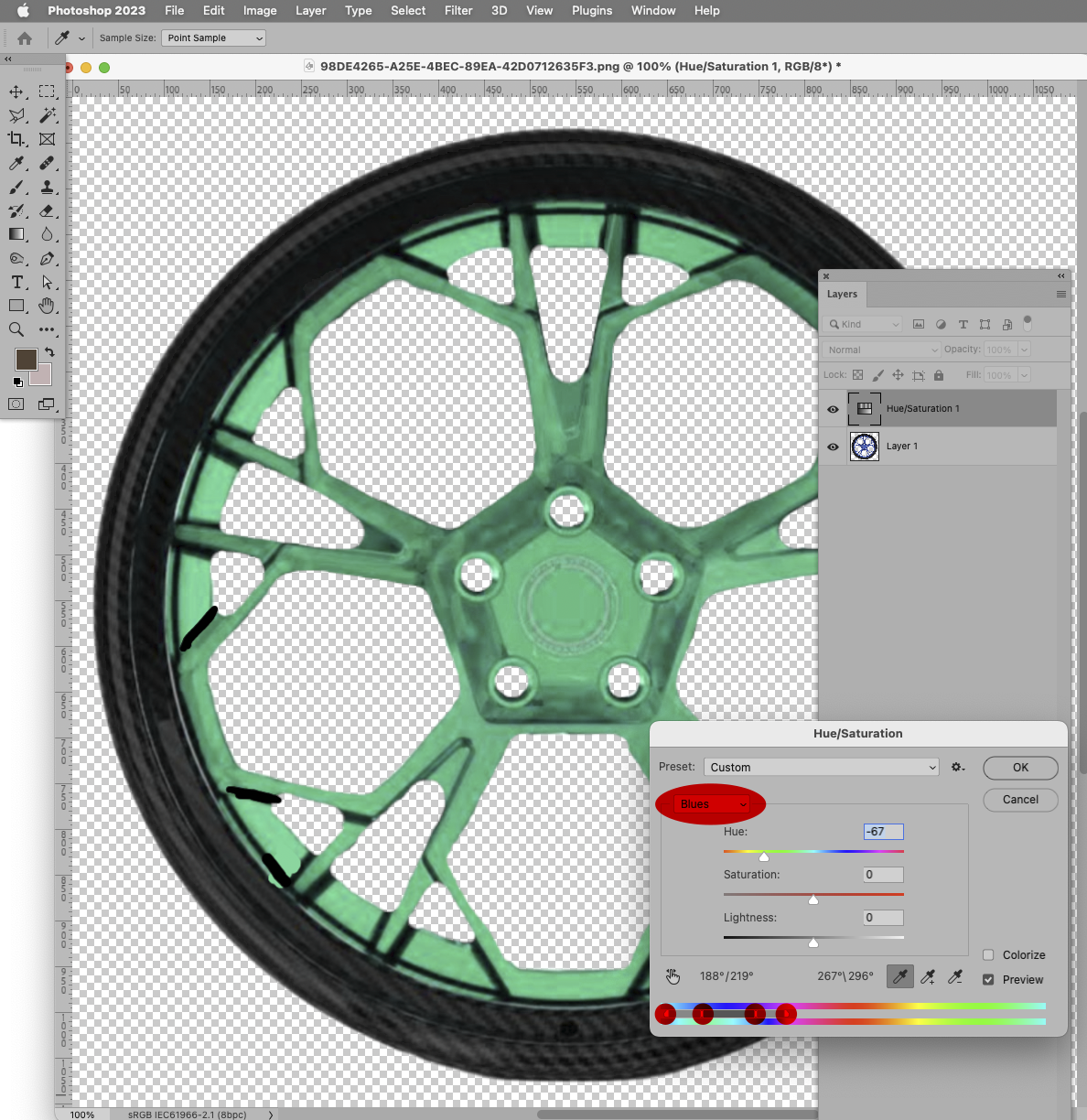Select the Move tool
The image size is (1087, 1120).
(16, 92)
